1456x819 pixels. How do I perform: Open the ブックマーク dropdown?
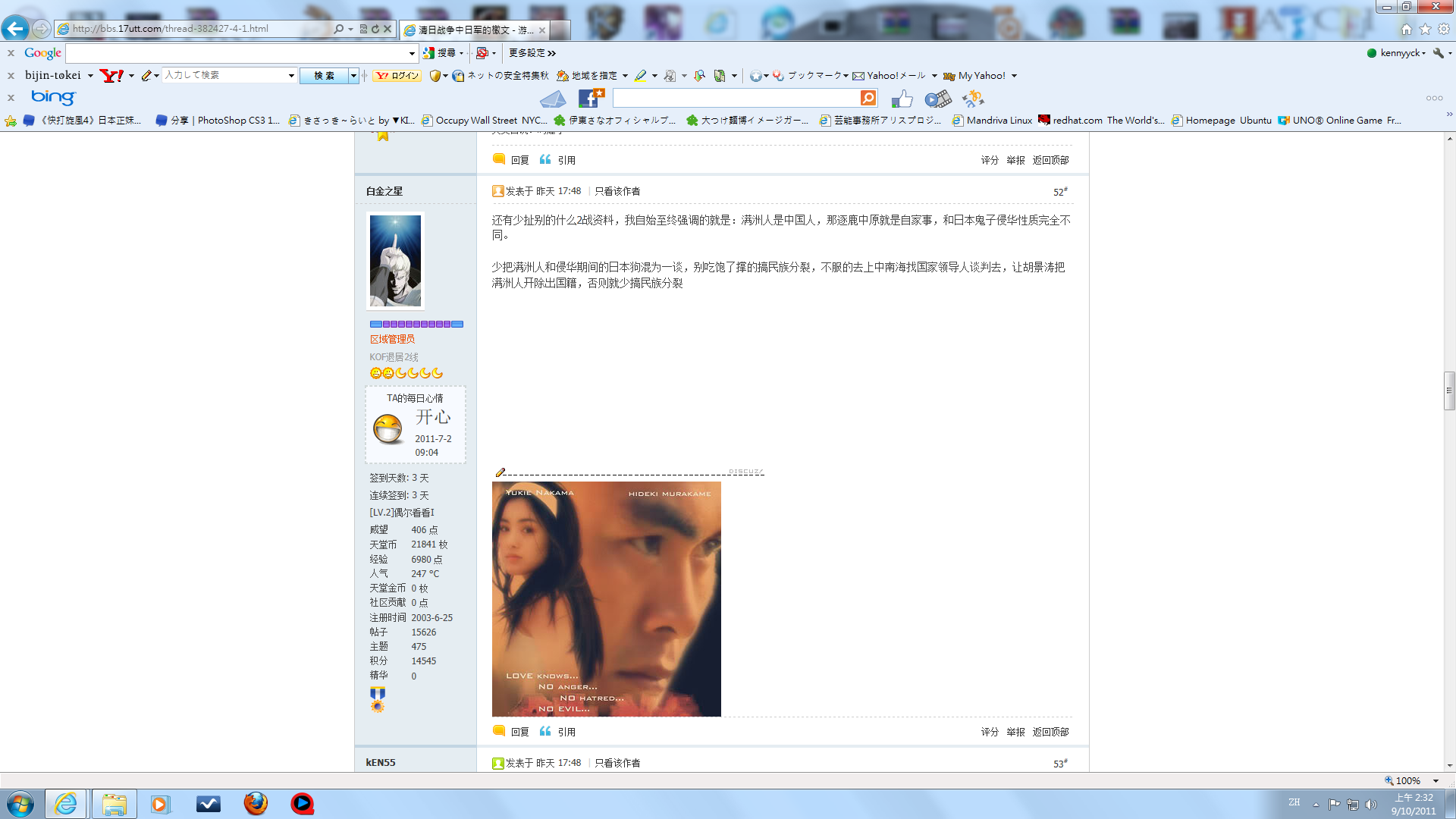(846, 76)
